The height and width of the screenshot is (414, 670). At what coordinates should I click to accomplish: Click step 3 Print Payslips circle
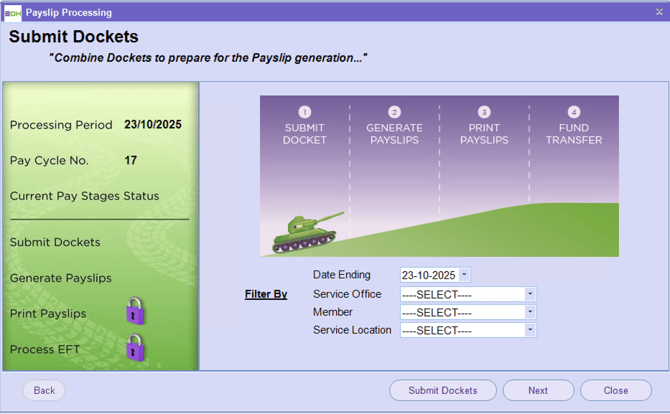[x=484, y=113]
